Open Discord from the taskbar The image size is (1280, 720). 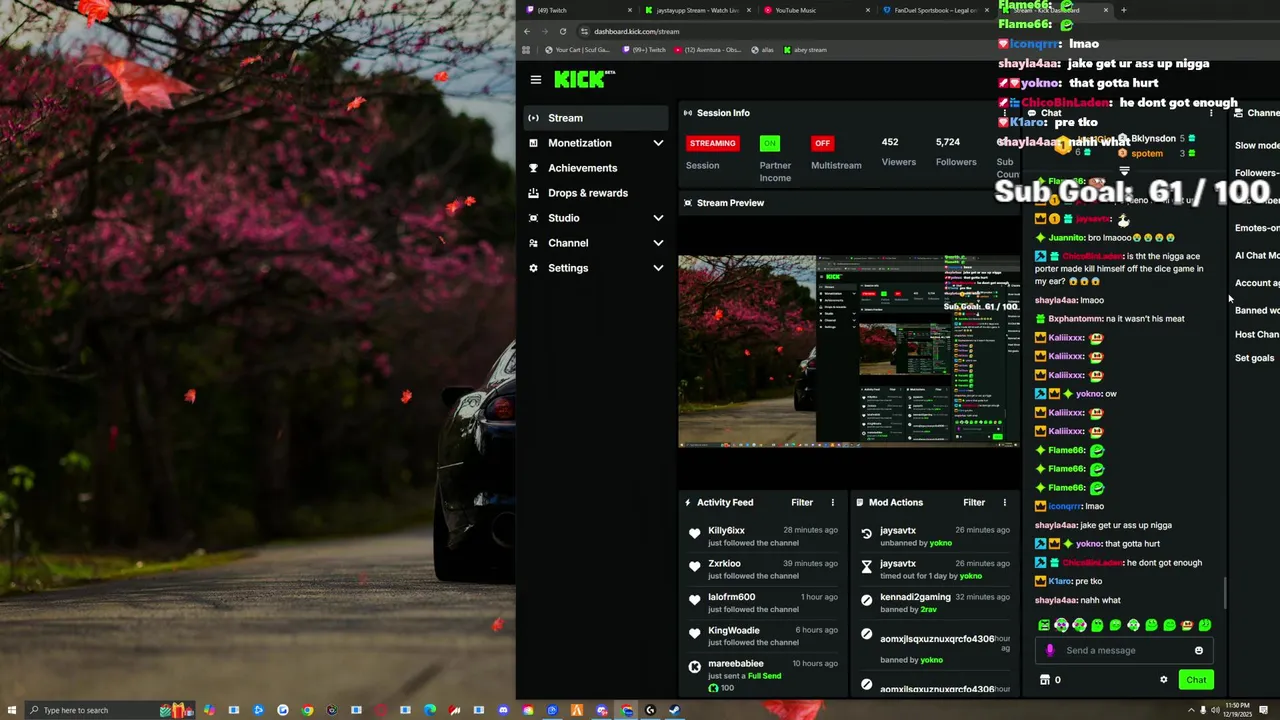[x=503, y=710]
